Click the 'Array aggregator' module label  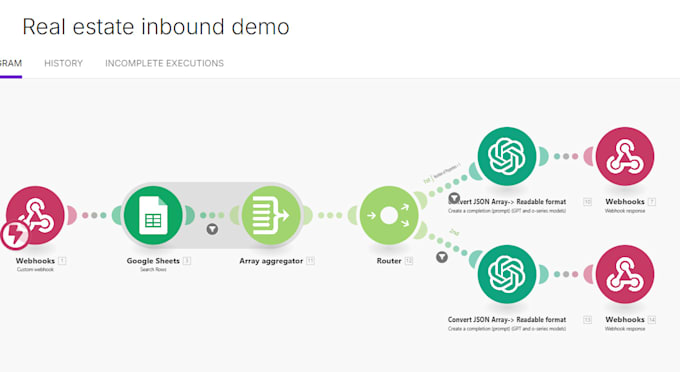(x=271, y=261)
